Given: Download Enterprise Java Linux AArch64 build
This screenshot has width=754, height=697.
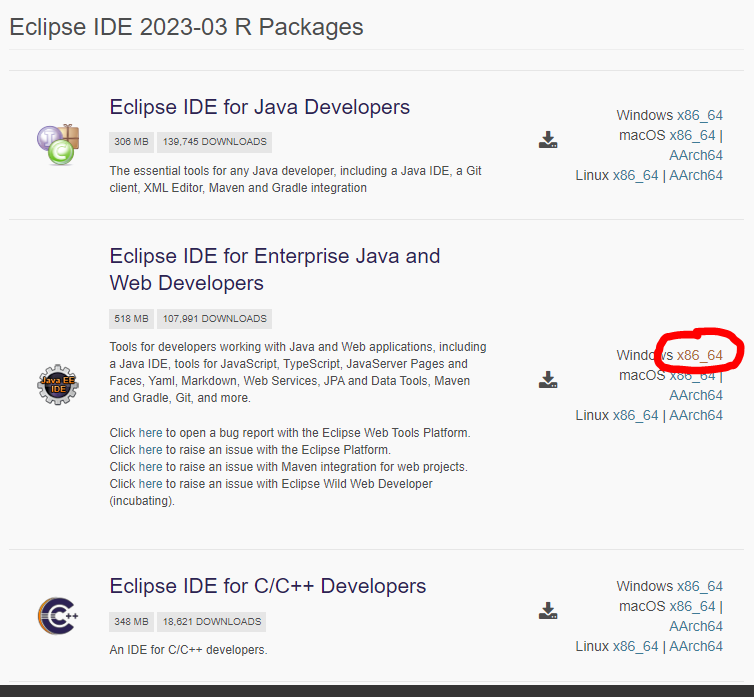Looking at the screenshot, I should (x=696, y=416).
